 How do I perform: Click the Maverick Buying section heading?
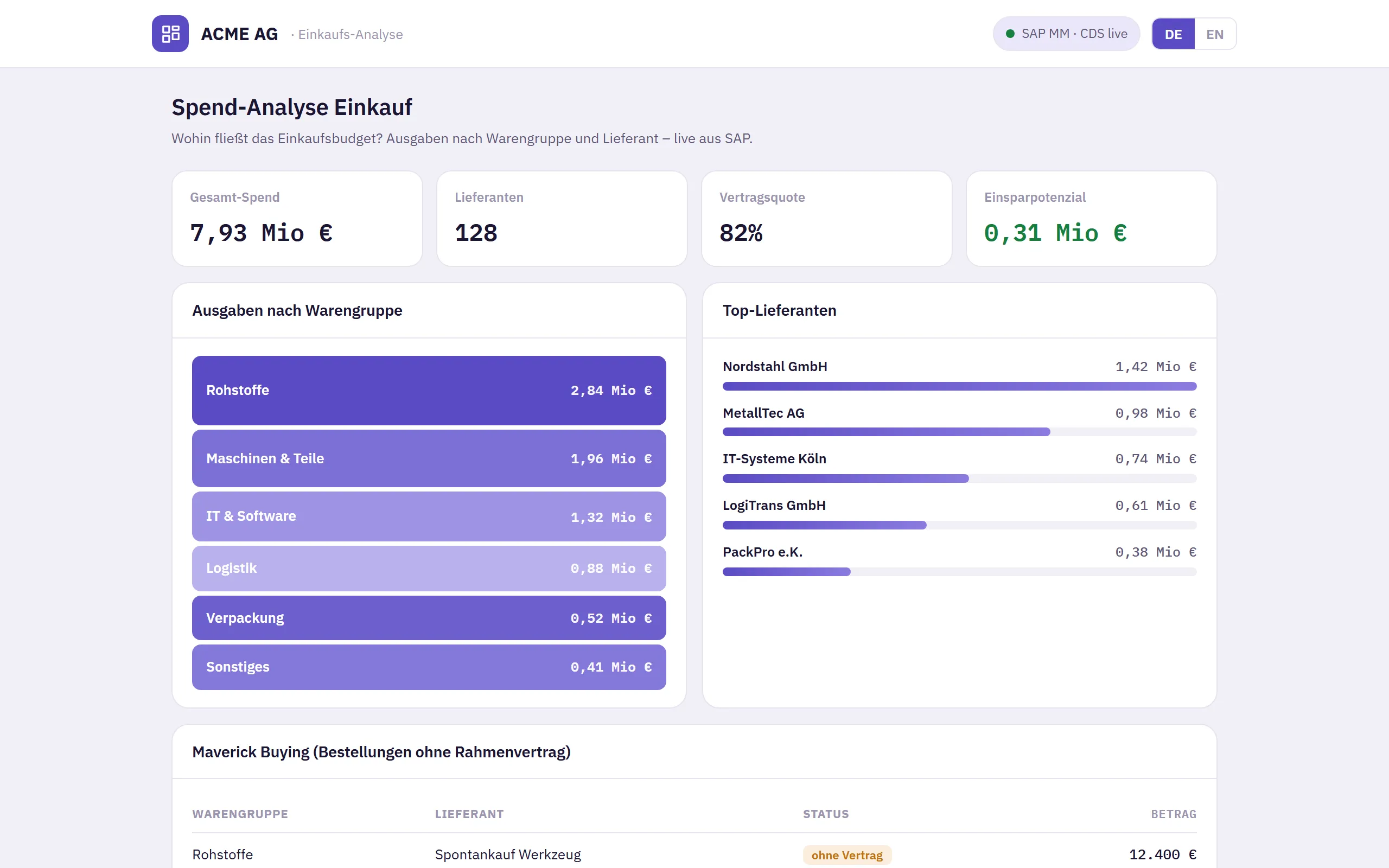click(x=381, y=752)
